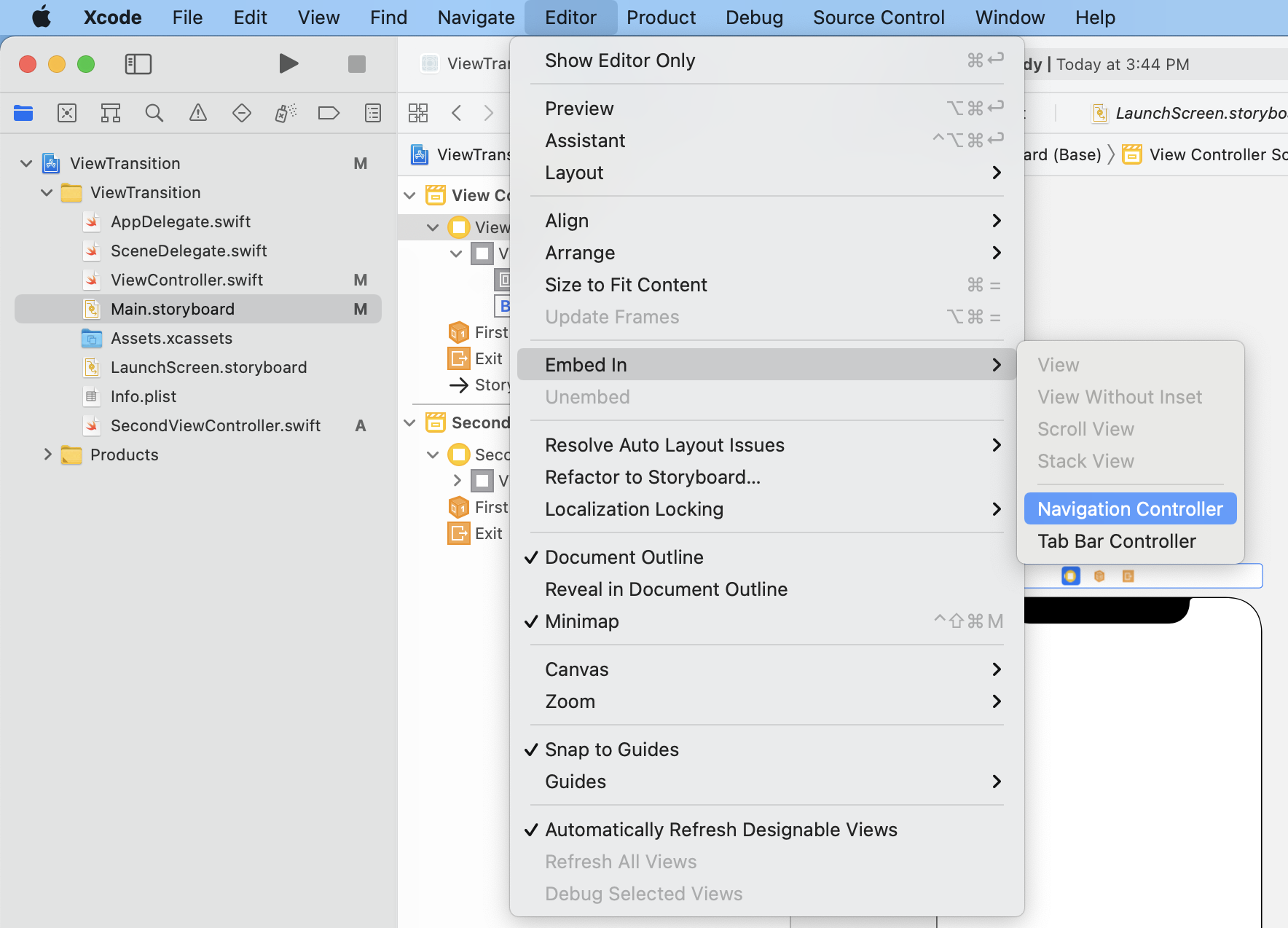This screenshot has width=1288, height=928.
Task: Open the Report navigator icon
Action: click(x=373, y=113)
